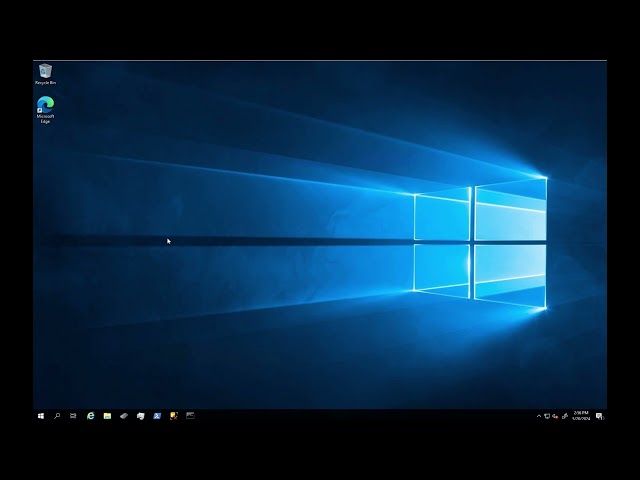Launch PowerShell from taskbar

[x=157, y=416]
